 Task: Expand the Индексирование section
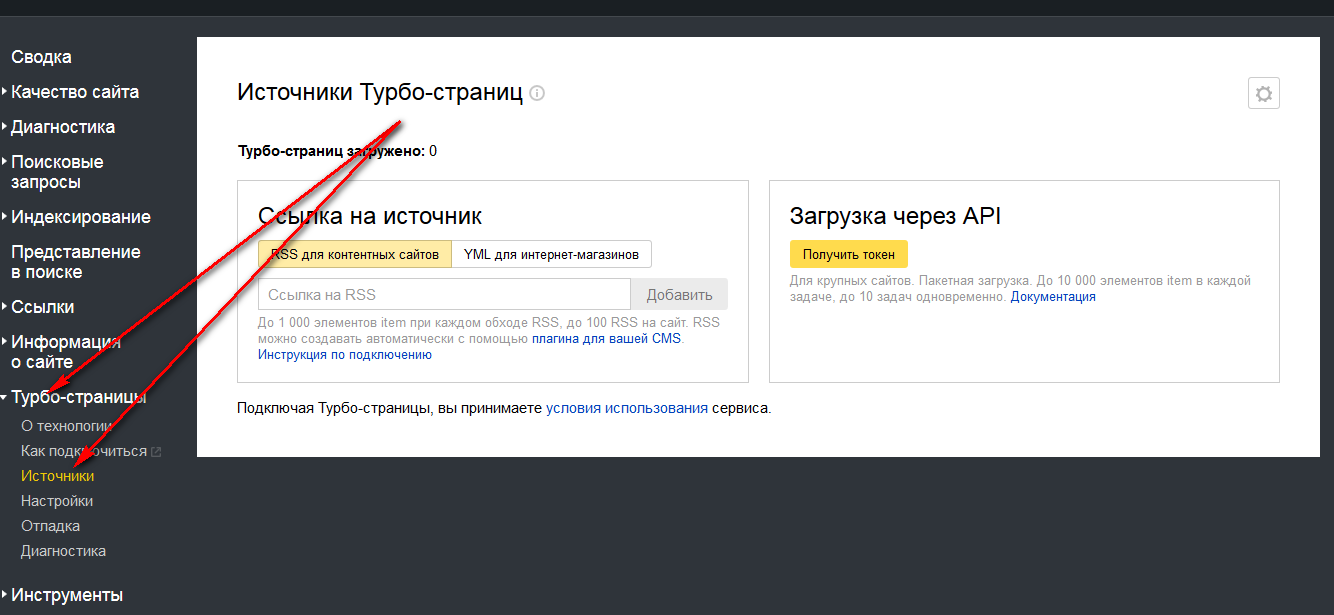(80, 217)
